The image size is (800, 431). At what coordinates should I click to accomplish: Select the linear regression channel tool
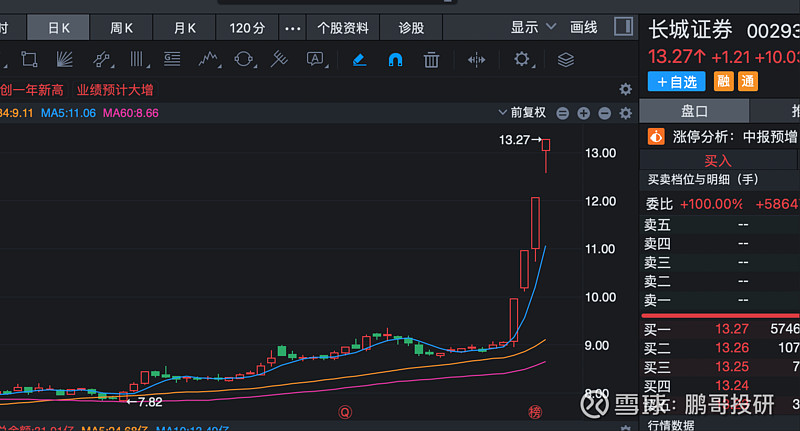102,60
